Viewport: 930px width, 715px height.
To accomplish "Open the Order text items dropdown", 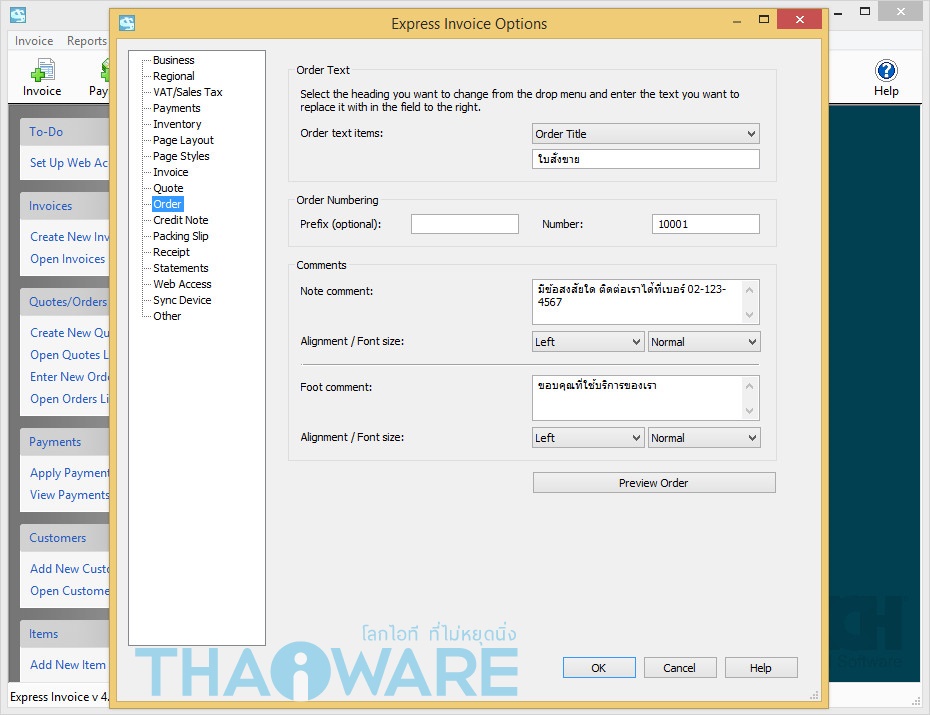I will 645,134.
